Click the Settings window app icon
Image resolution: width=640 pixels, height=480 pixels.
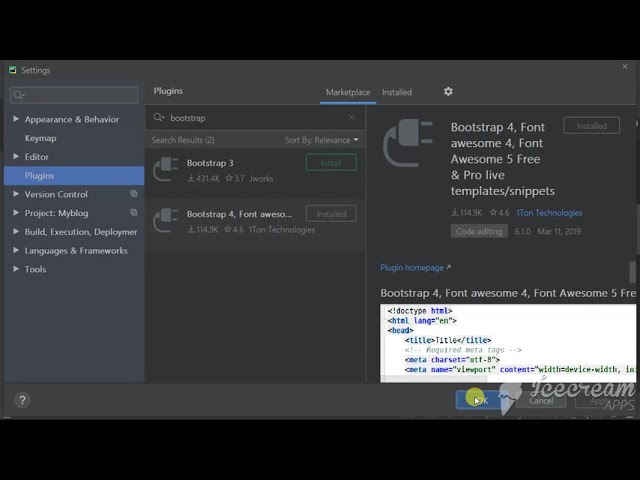pyautogui.click(x=13, y=70)
